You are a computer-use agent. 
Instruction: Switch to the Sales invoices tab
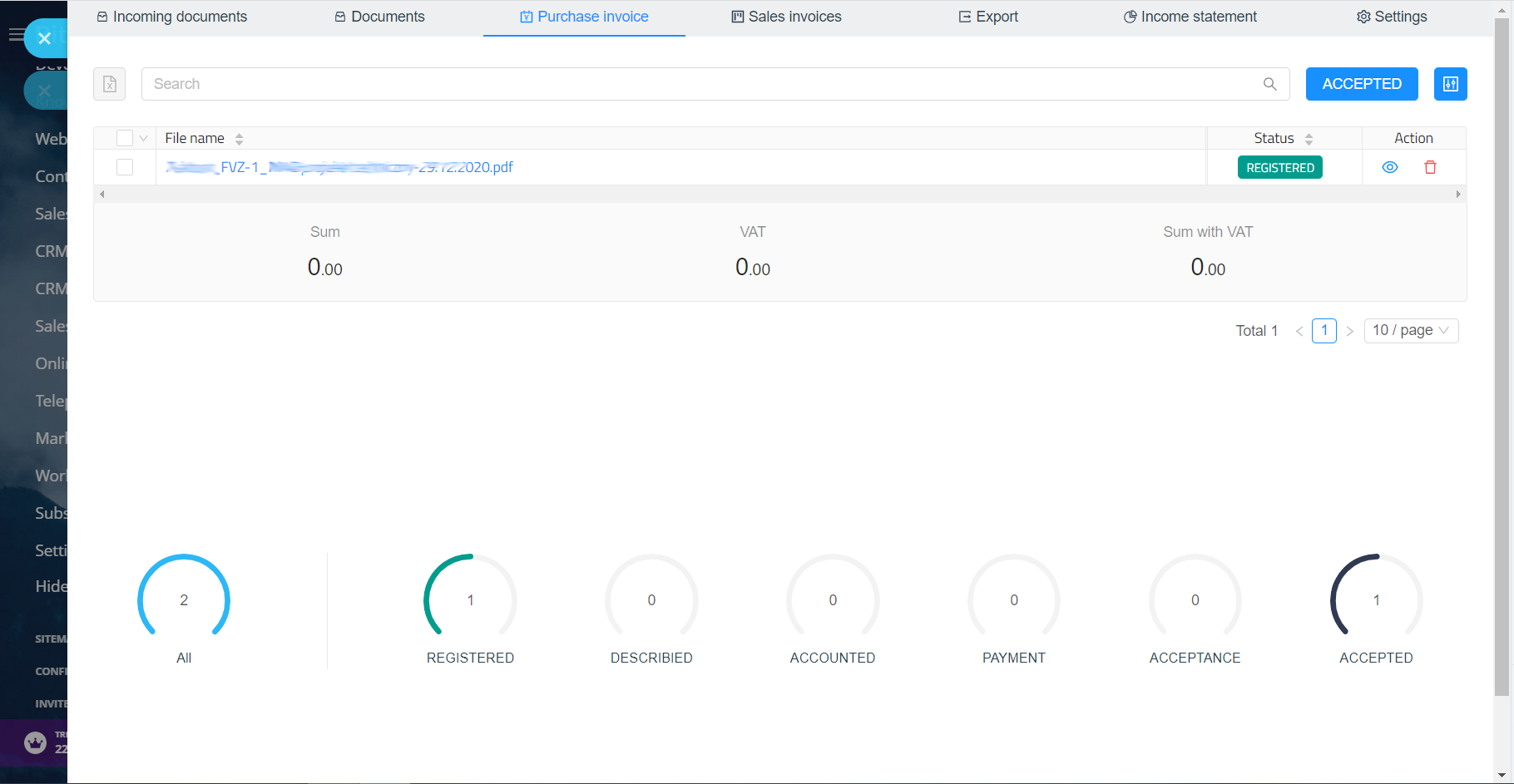point(786,17)
